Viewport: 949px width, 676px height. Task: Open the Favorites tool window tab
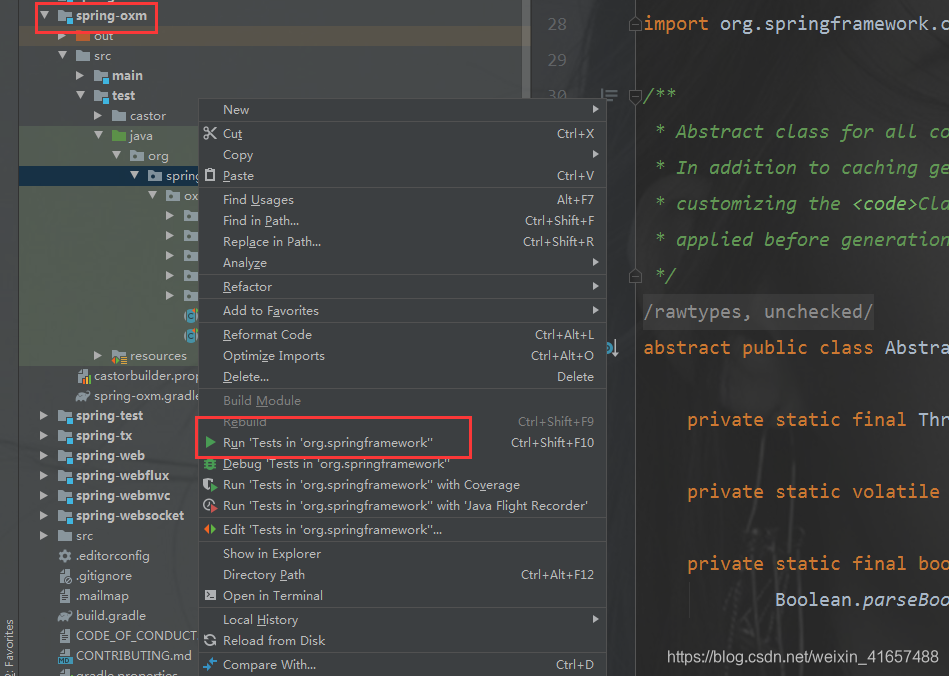point(8,646)
